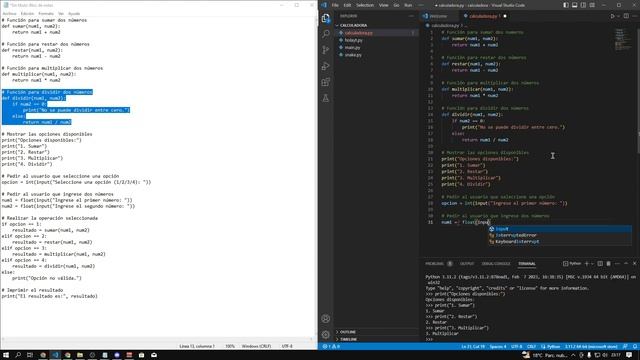Open Windows taskbar search
640x360 pixels.
(x=18, y=355)
